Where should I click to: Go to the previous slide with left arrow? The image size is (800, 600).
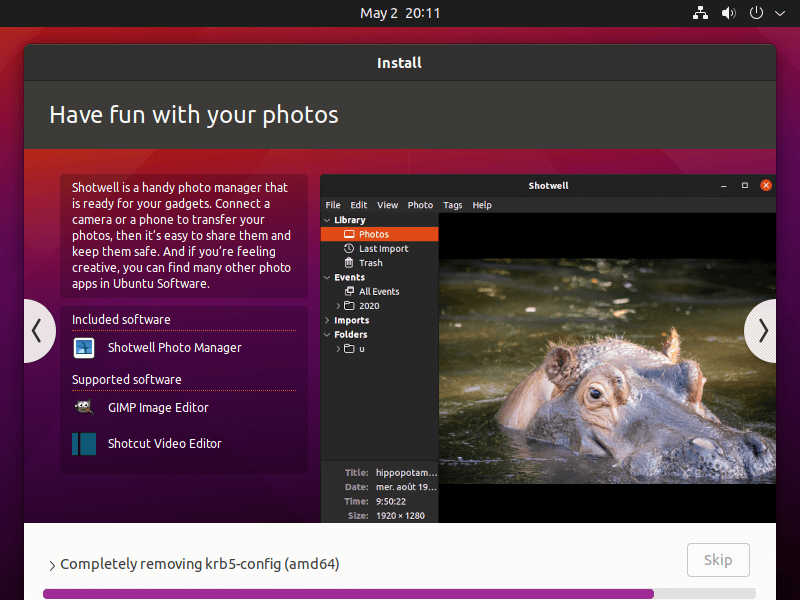[x=38, y=331]
